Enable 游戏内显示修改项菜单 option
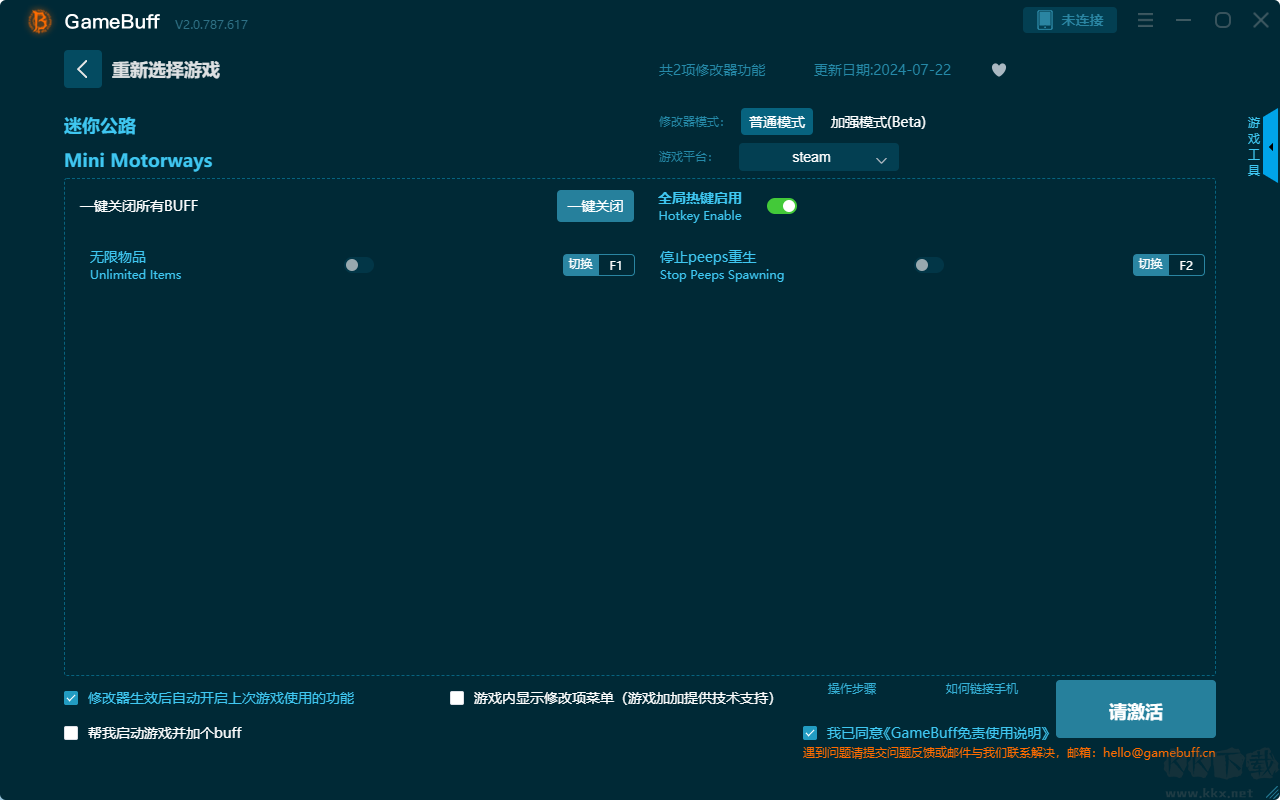The image size is (1280, 800). click(456, 698)
